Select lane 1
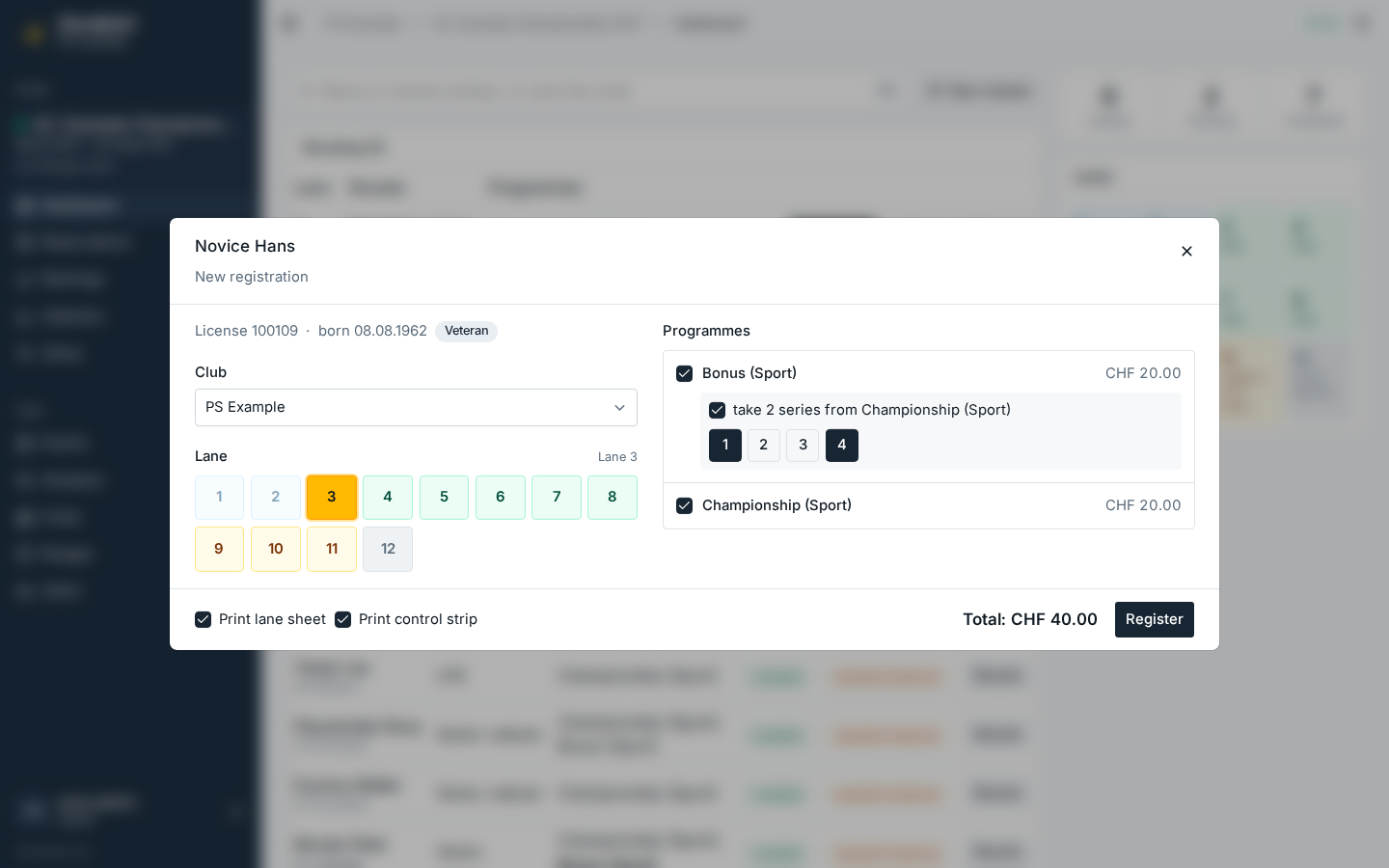 [x=219, y=498]
